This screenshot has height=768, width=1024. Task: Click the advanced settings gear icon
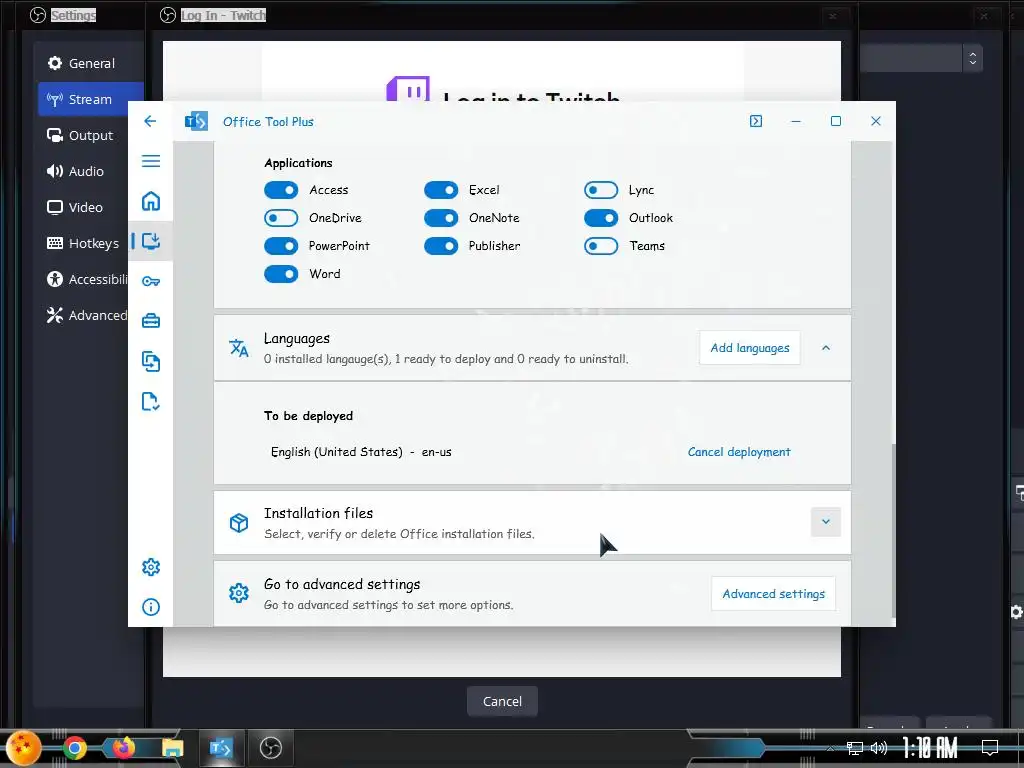pyautogui.click(x=239, y=593)
